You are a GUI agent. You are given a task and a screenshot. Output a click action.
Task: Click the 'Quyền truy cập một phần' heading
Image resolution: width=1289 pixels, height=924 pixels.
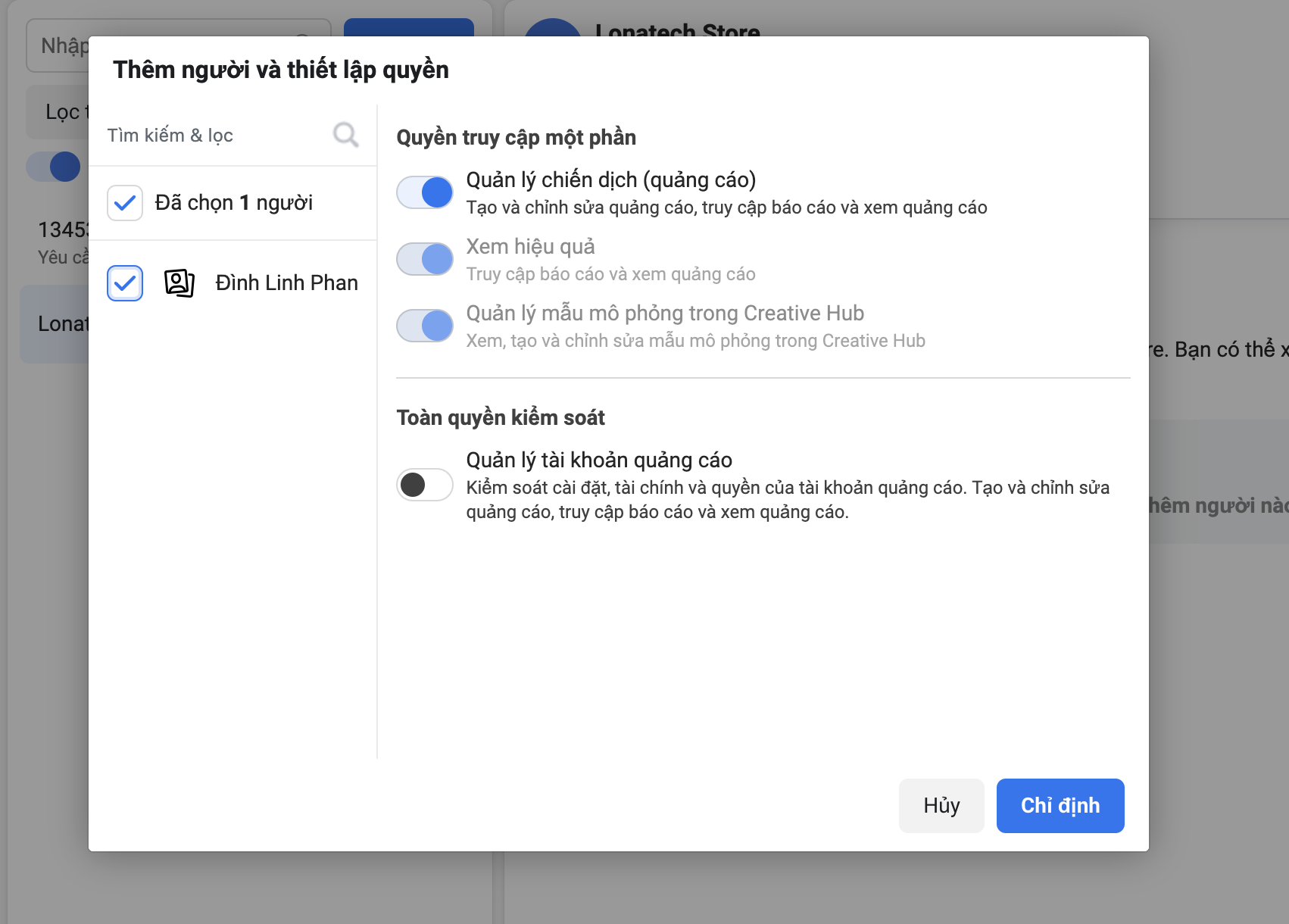pyautogui.click(x=516, y=137)
